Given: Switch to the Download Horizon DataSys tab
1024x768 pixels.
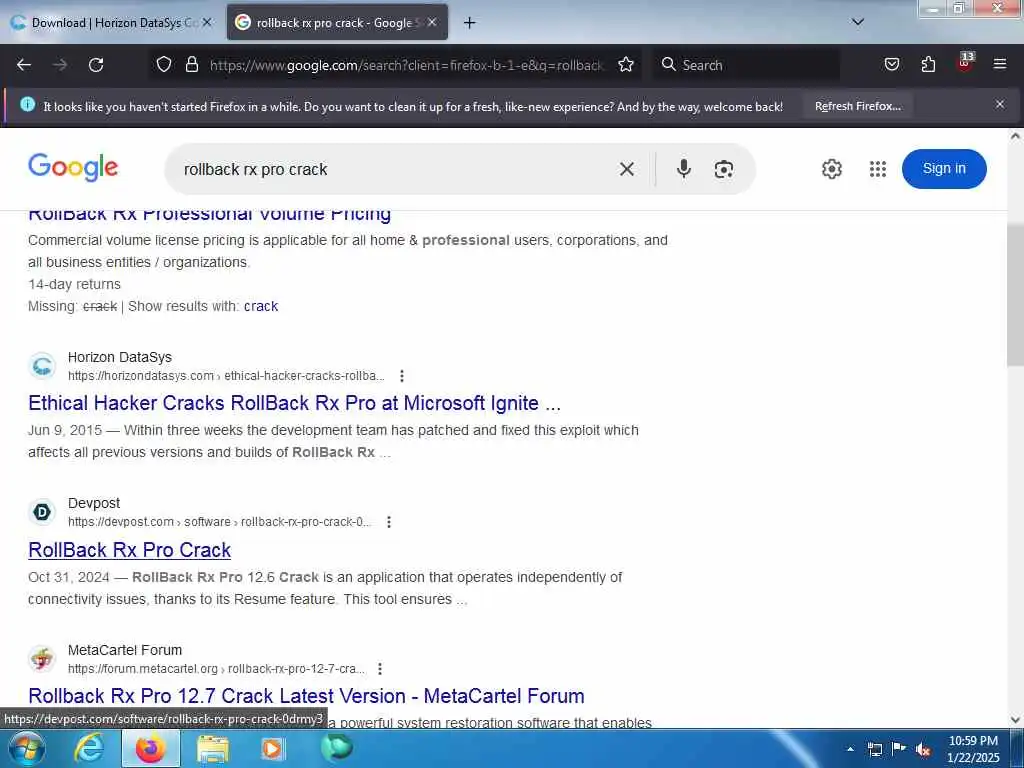Looking at the screenshot, I should click(x=111, y=23).
